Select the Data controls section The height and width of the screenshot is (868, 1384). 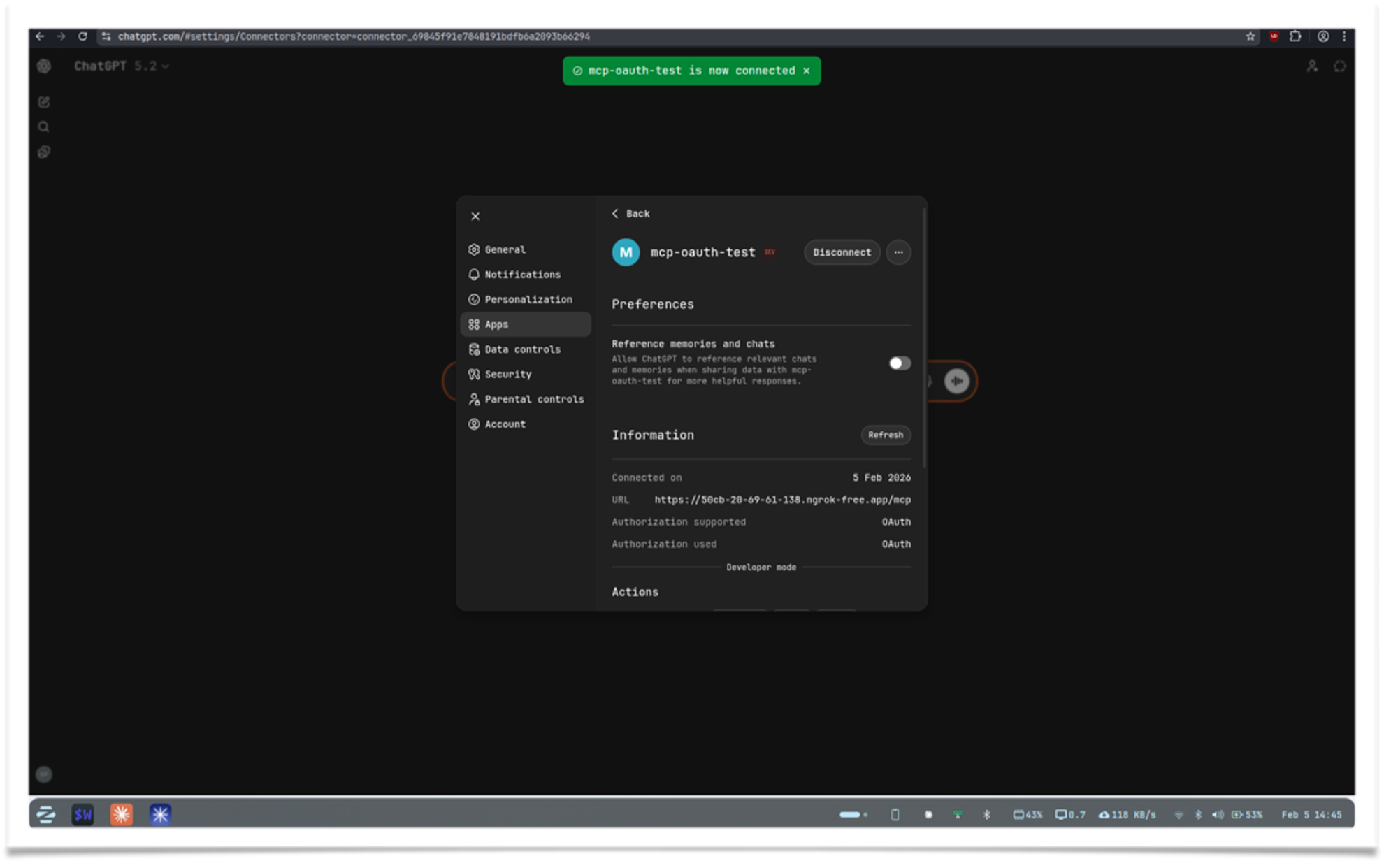coord(523,349)
